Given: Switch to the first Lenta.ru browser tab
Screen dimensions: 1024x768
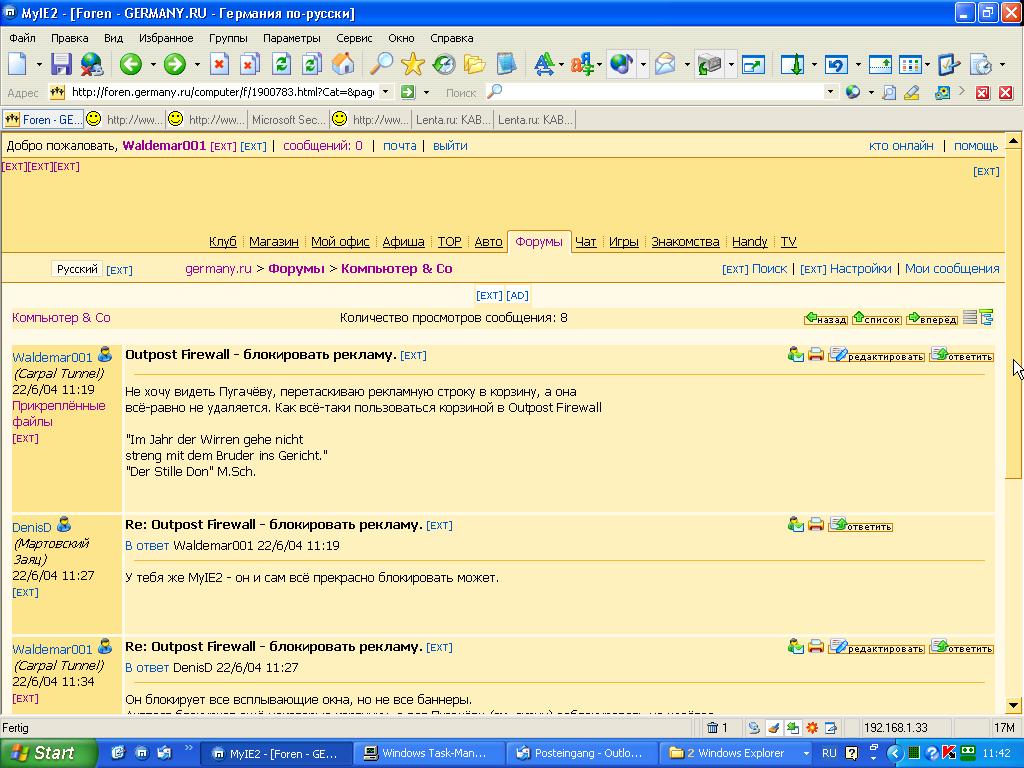Looking at the screenshot, I should [x=453, y=120].
